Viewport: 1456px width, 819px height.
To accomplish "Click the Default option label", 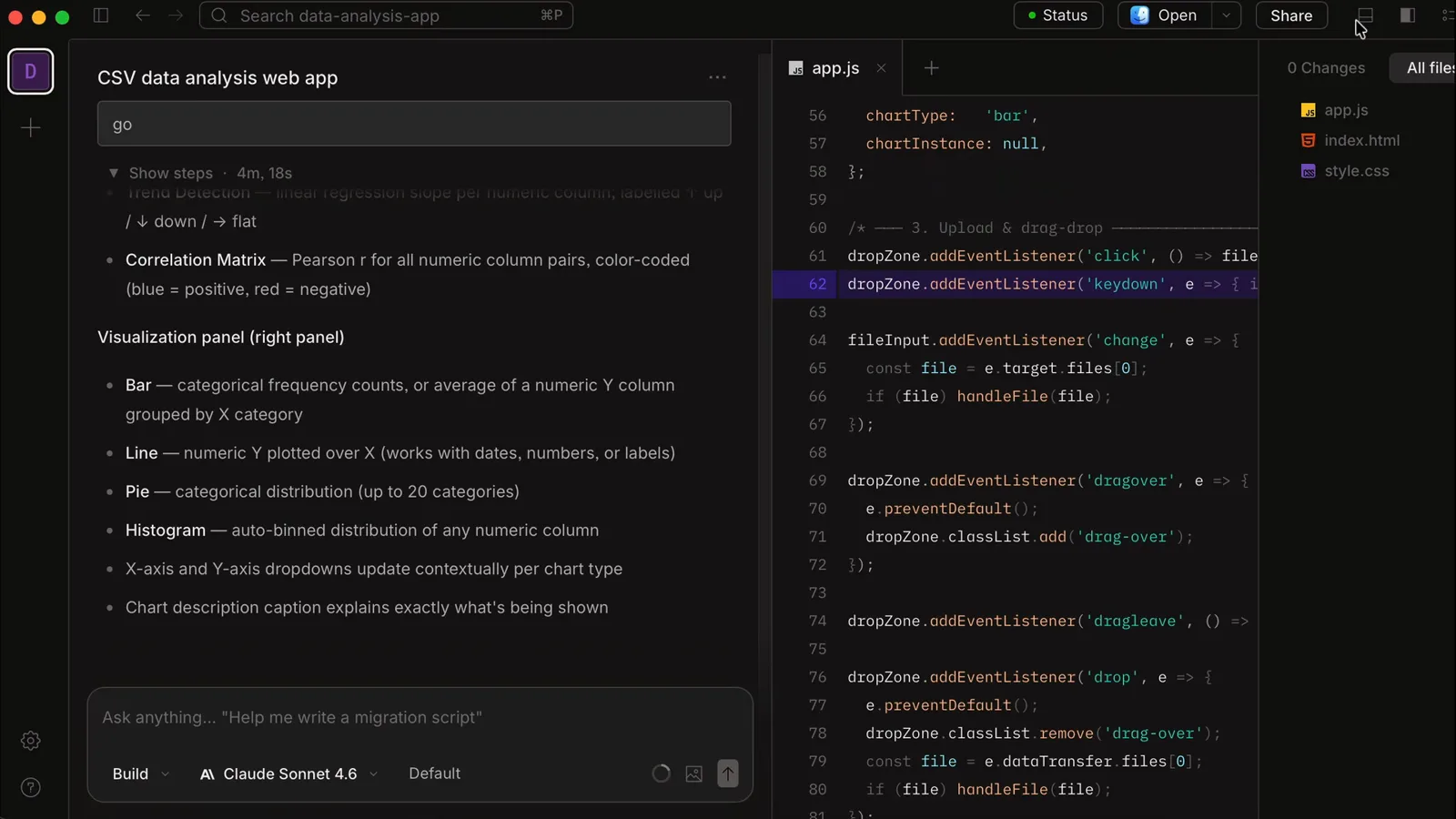I will point(434,773).
